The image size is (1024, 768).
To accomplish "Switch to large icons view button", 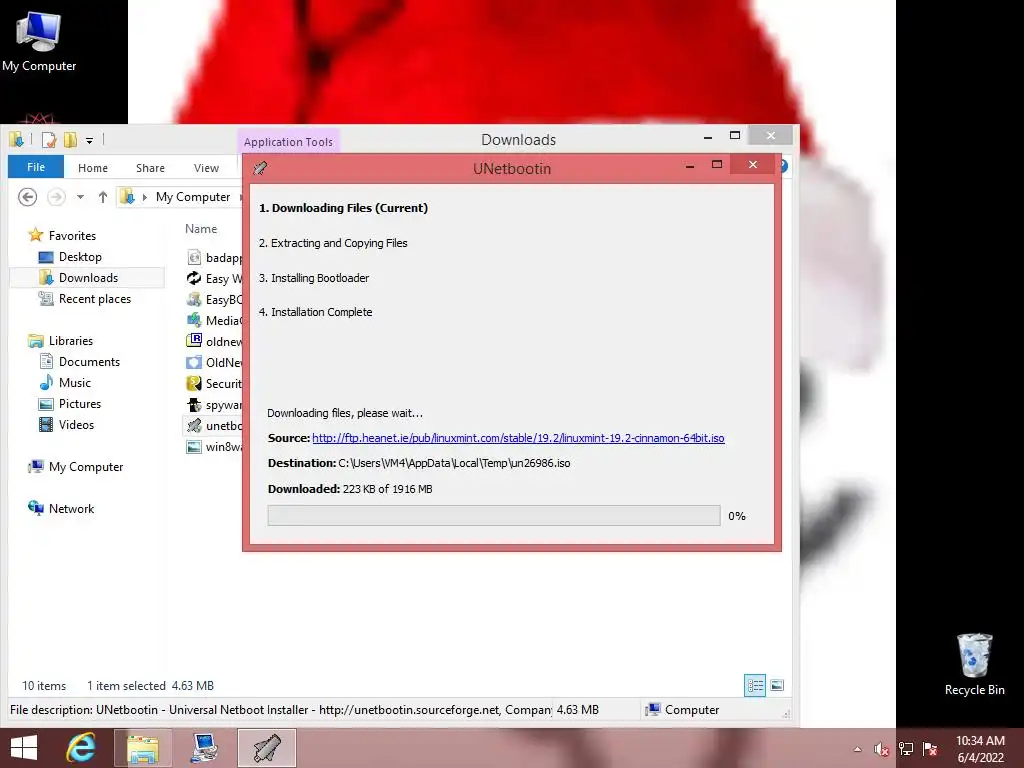I will pos(777,685).
